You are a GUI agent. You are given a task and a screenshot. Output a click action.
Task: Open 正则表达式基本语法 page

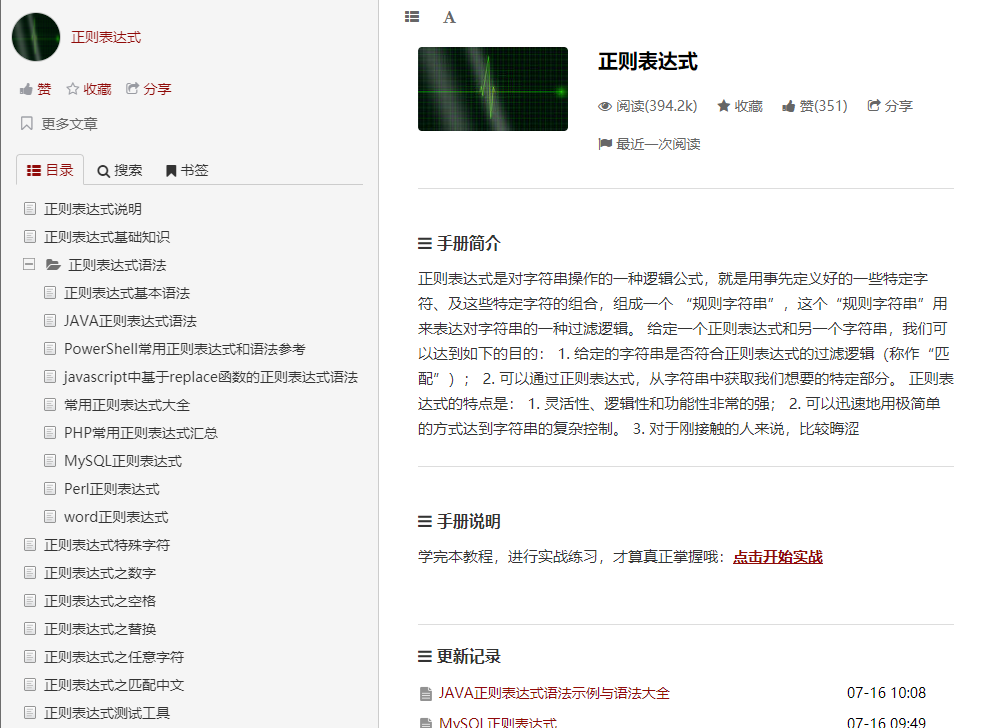pyautogui.click(x=127, y=293)
